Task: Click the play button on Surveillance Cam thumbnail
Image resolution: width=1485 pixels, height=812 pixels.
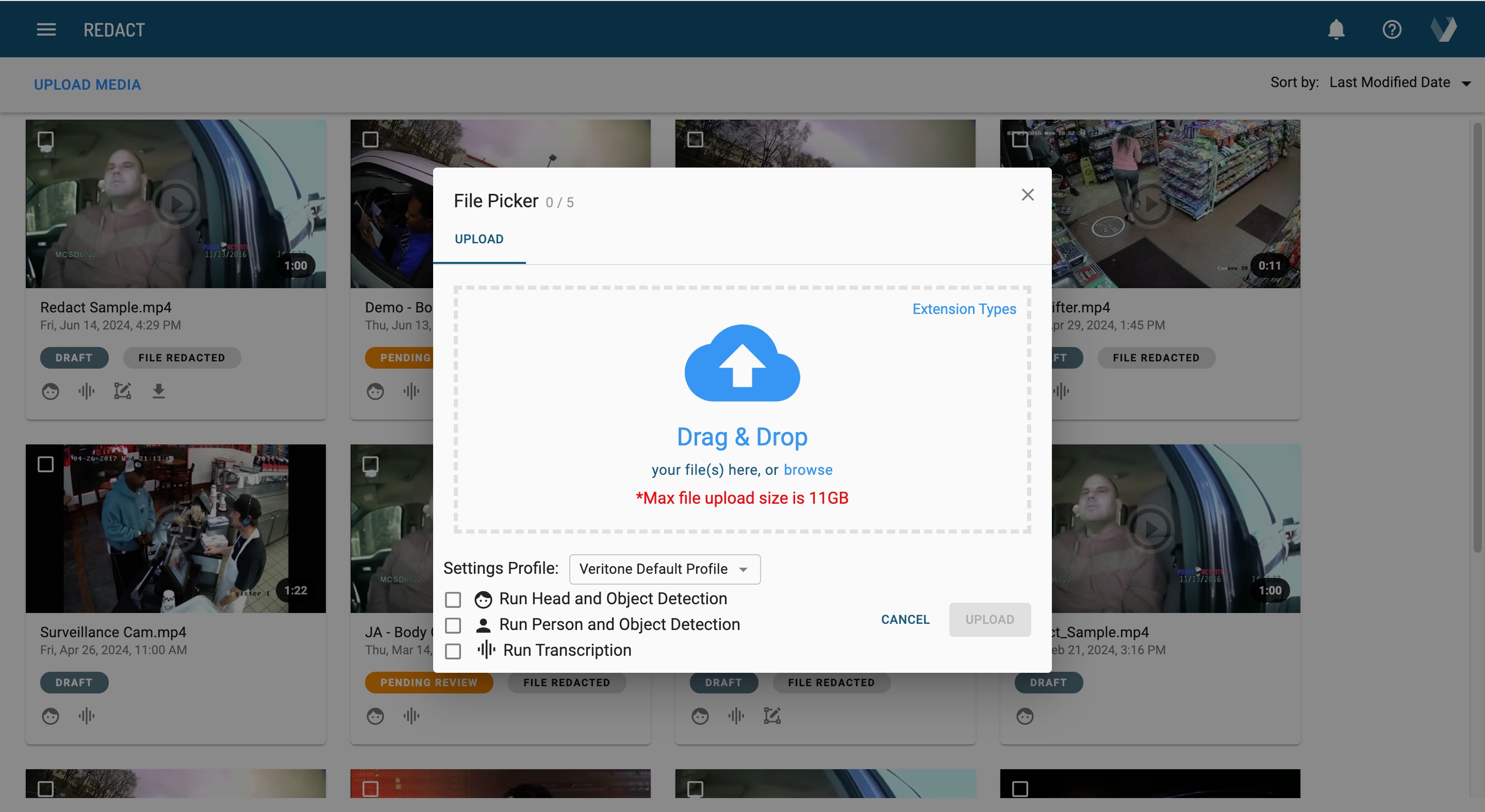Action: click(175, 528)
